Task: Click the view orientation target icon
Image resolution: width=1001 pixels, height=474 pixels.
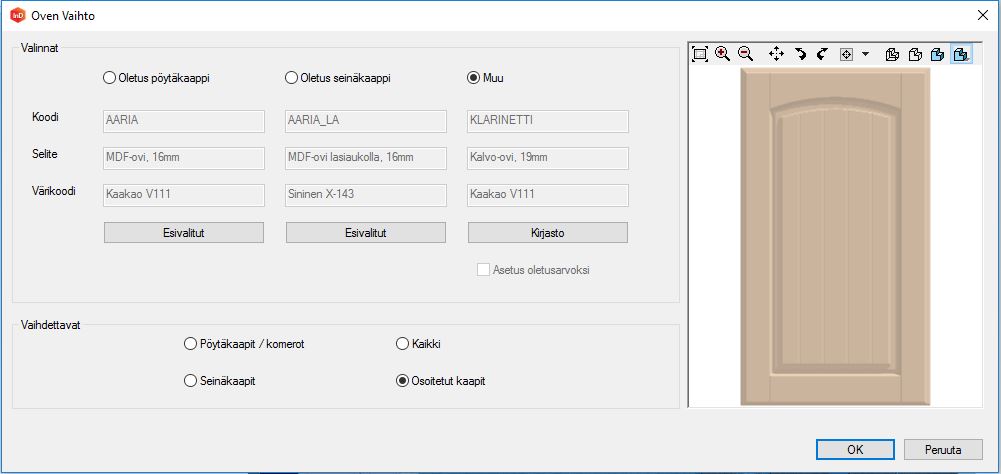Action: [x=847, y=54]
